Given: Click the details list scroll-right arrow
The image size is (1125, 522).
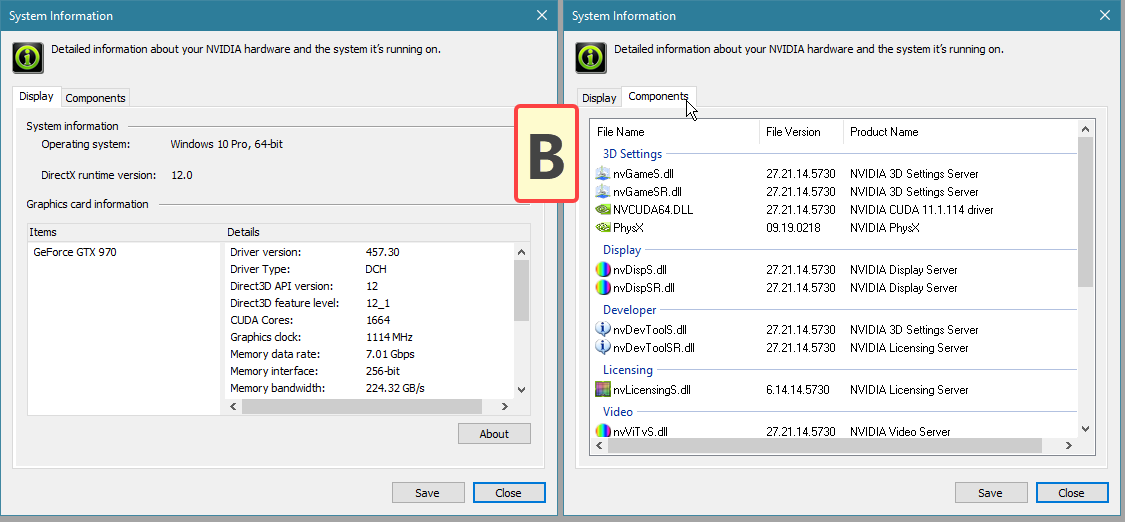Looking at the screenshot, I should click(x=504, y=407).
